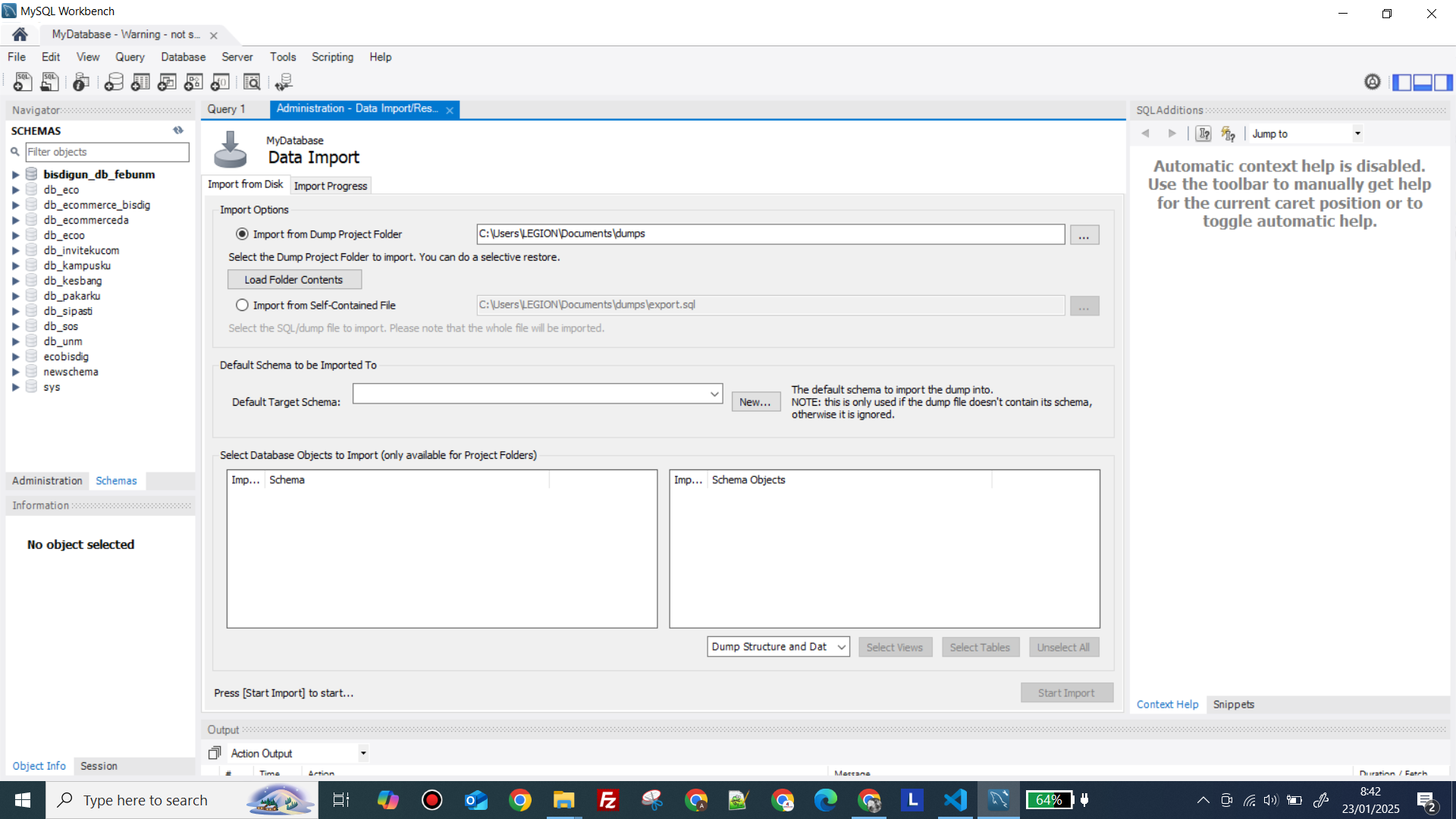
Task: Open Dump Structure and Data dropdown
Action: [841, 647]
